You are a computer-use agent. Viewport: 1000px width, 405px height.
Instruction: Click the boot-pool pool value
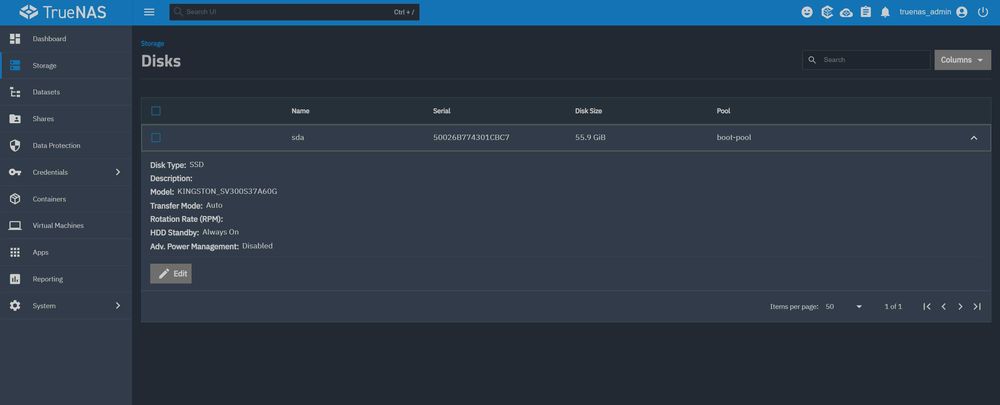(x=734, y=138)
